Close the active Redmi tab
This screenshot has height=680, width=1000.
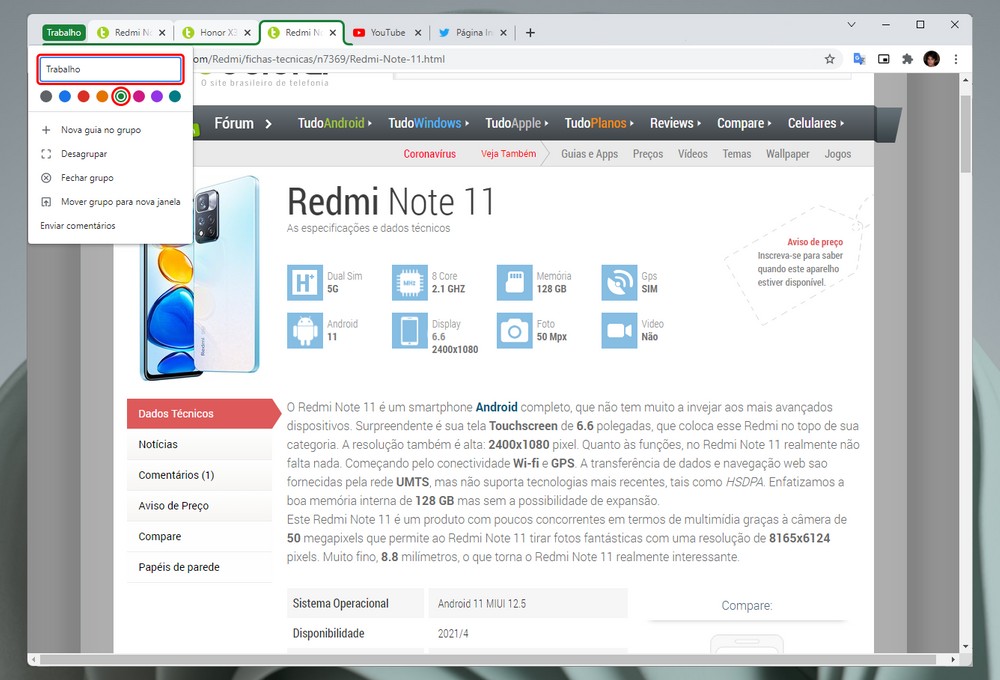[333, 33]
